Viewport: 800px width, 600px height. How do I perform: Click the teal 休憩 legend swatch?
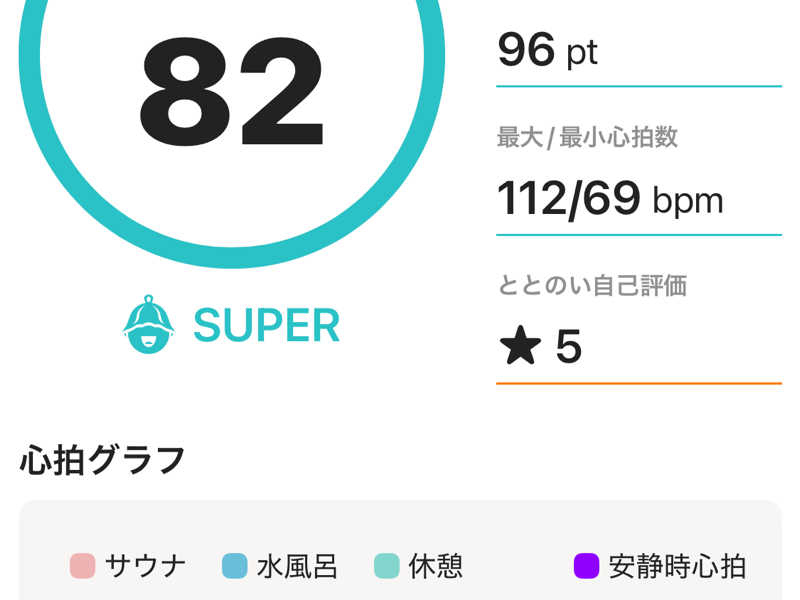pyautogui.click(x=386, y=566)
